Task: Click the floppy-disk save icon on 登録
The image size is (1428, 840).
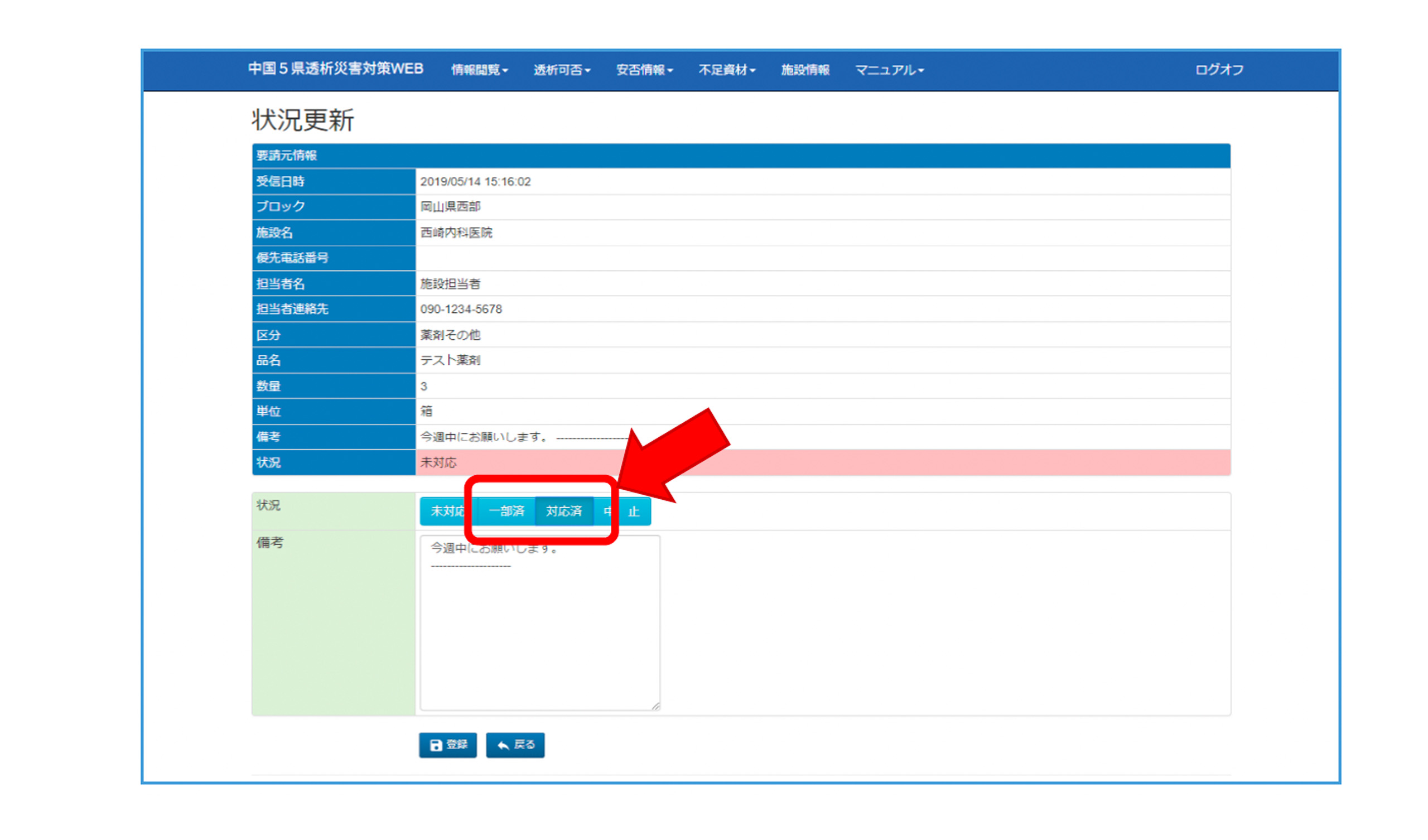Action: click(x=436, y=745)
